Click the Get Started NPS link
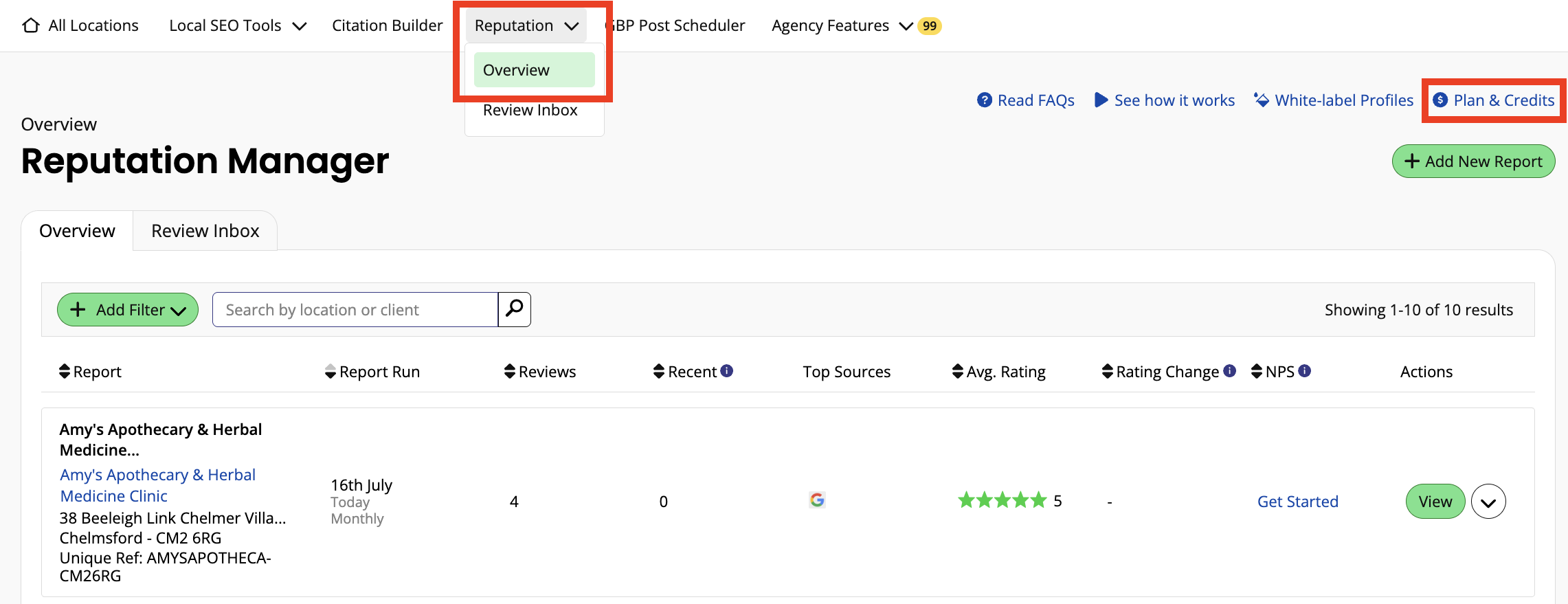Screen dimensions: 1568x604 click(x=1297, y=502)
